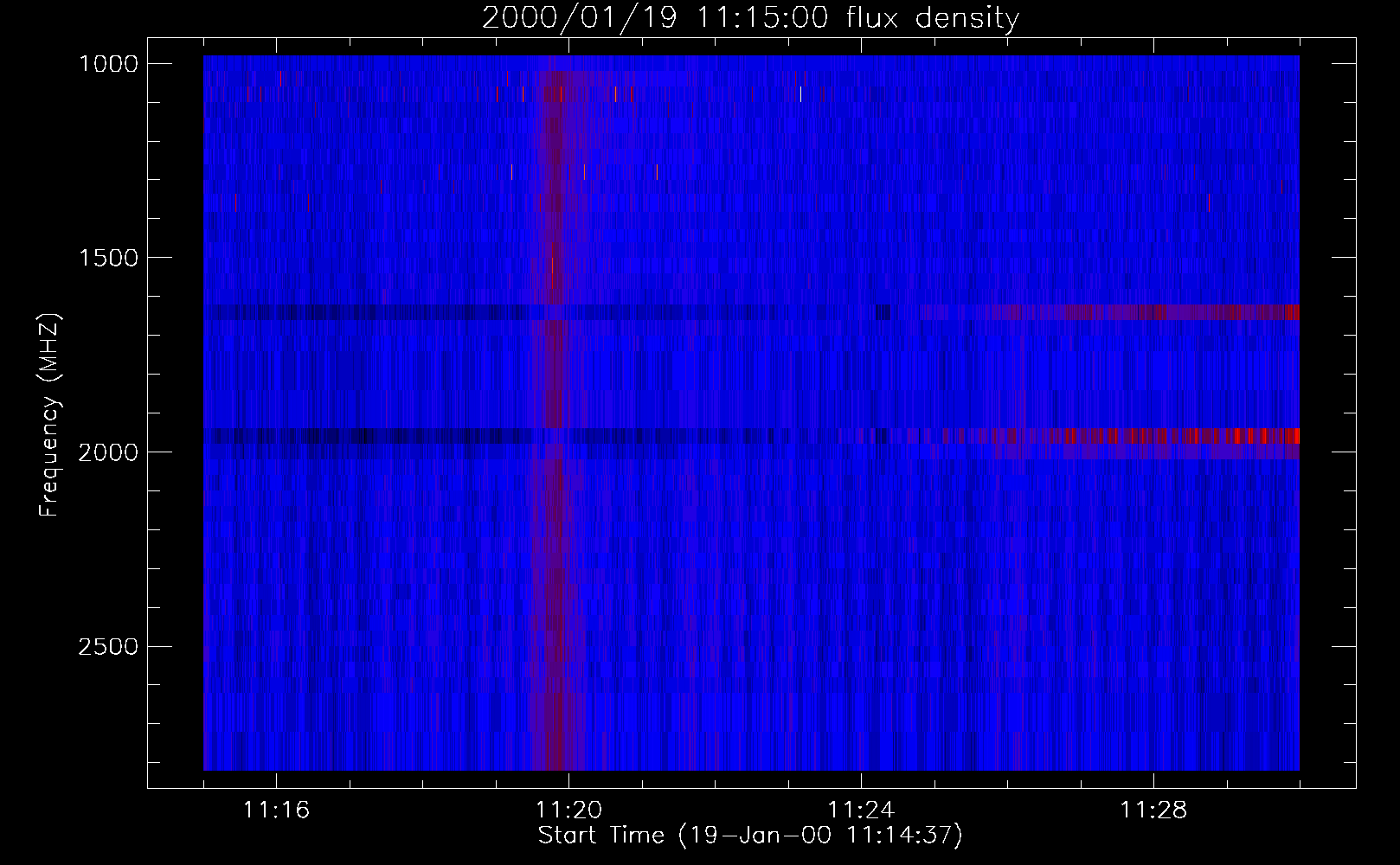
Task: Click the "Start Time (19-Jan-00 11:14:37)" axis label
Action: click(750, 836)
